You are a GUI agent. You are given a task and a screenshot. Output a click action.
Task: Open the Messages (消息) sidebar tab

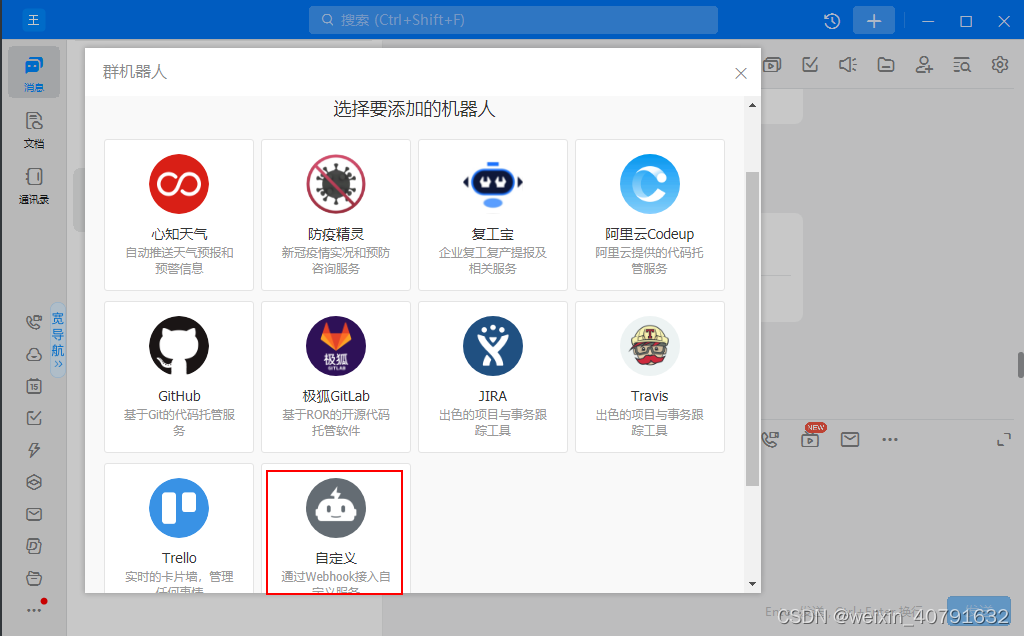tap(34, 72)
